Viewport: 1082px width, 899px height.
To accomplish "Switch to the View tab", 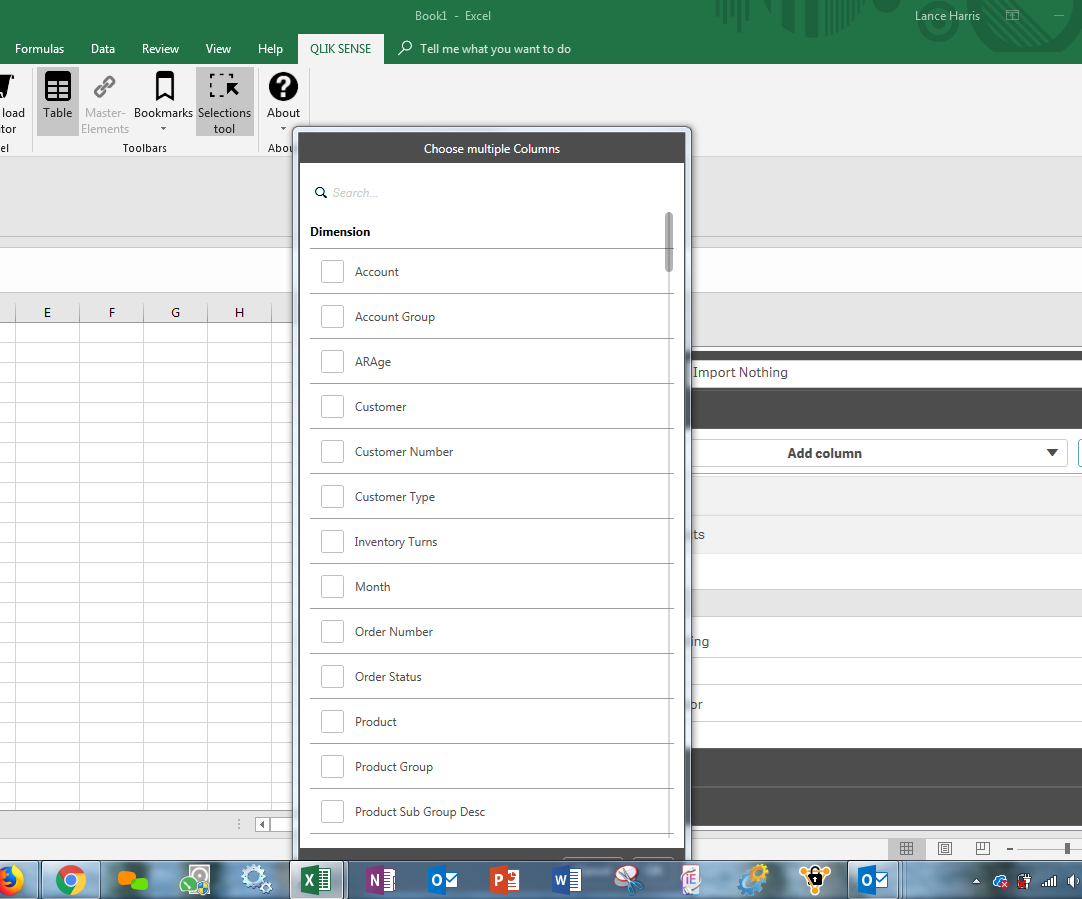I will click(x=218, y=48).
